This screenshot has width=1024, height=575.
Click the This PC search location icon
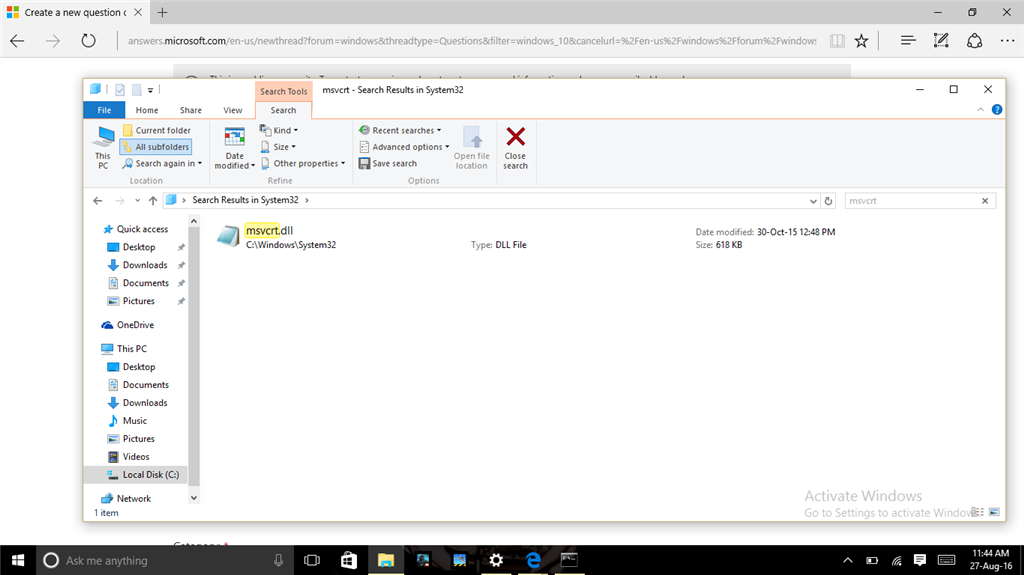pos(103,148)
